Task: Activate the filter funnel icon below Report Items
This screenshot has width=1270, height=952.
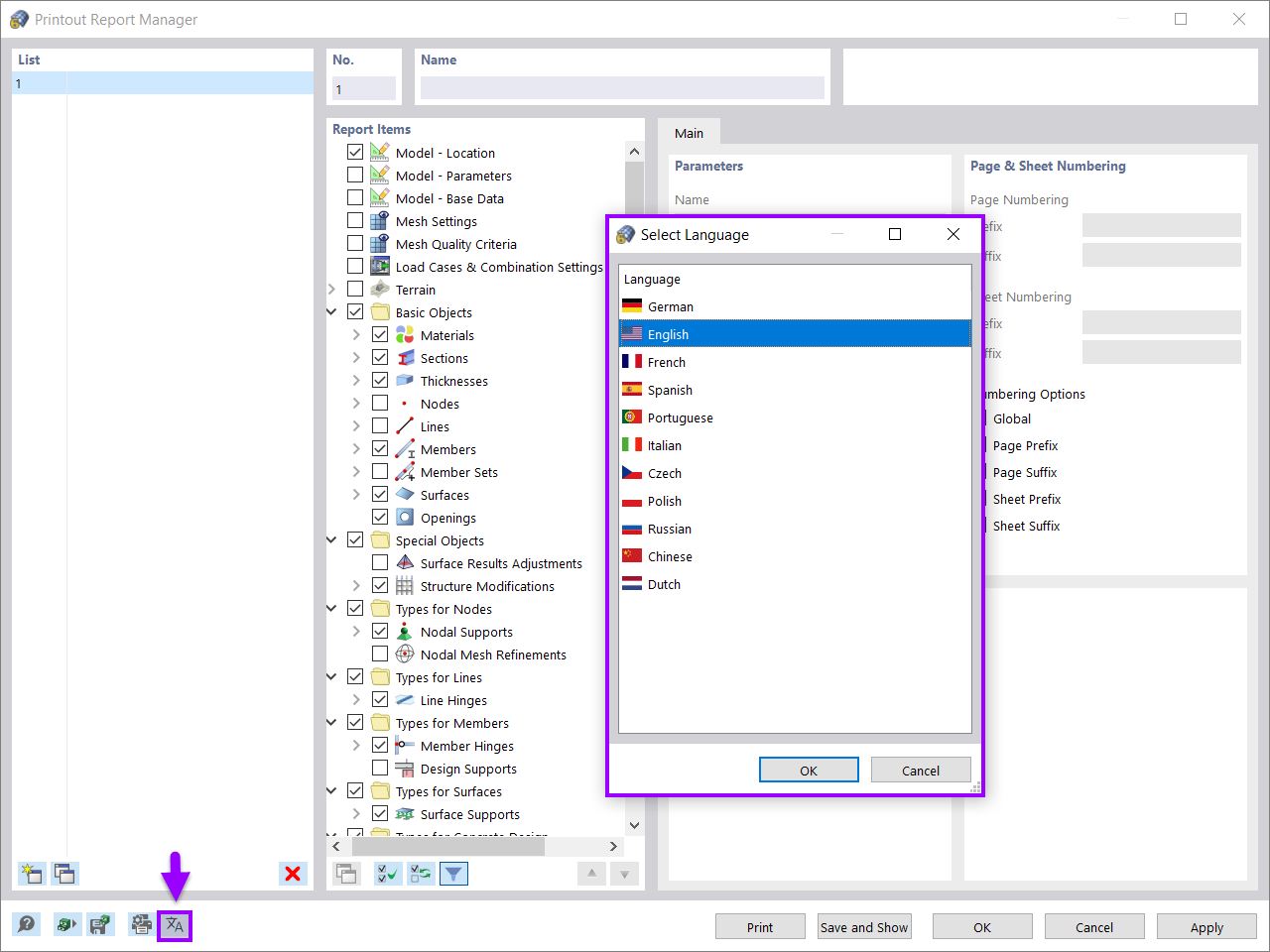Action: point(453,874)
